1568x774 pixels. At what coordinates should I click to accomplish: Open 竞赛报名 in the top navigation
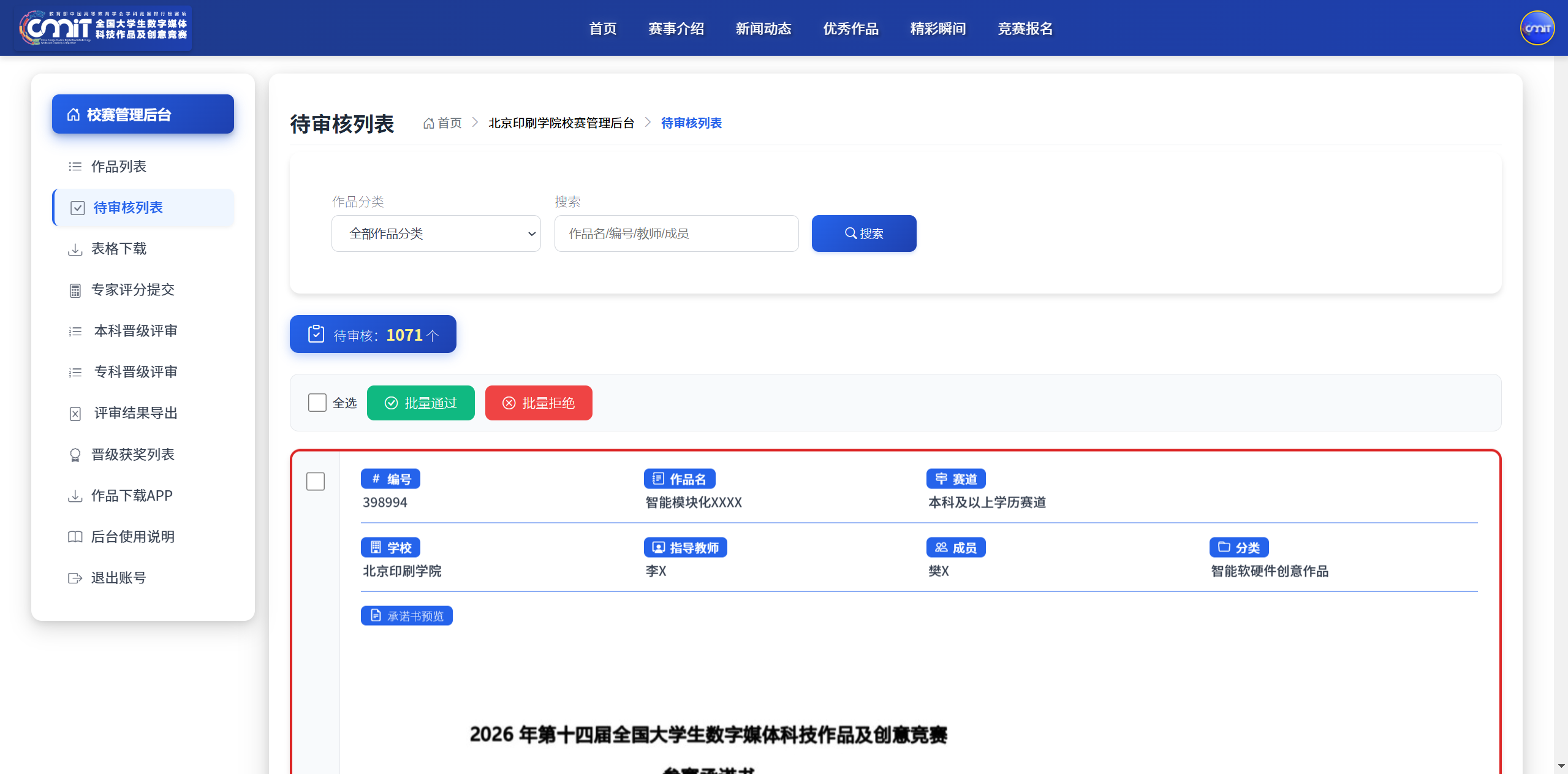[1025, 29]
